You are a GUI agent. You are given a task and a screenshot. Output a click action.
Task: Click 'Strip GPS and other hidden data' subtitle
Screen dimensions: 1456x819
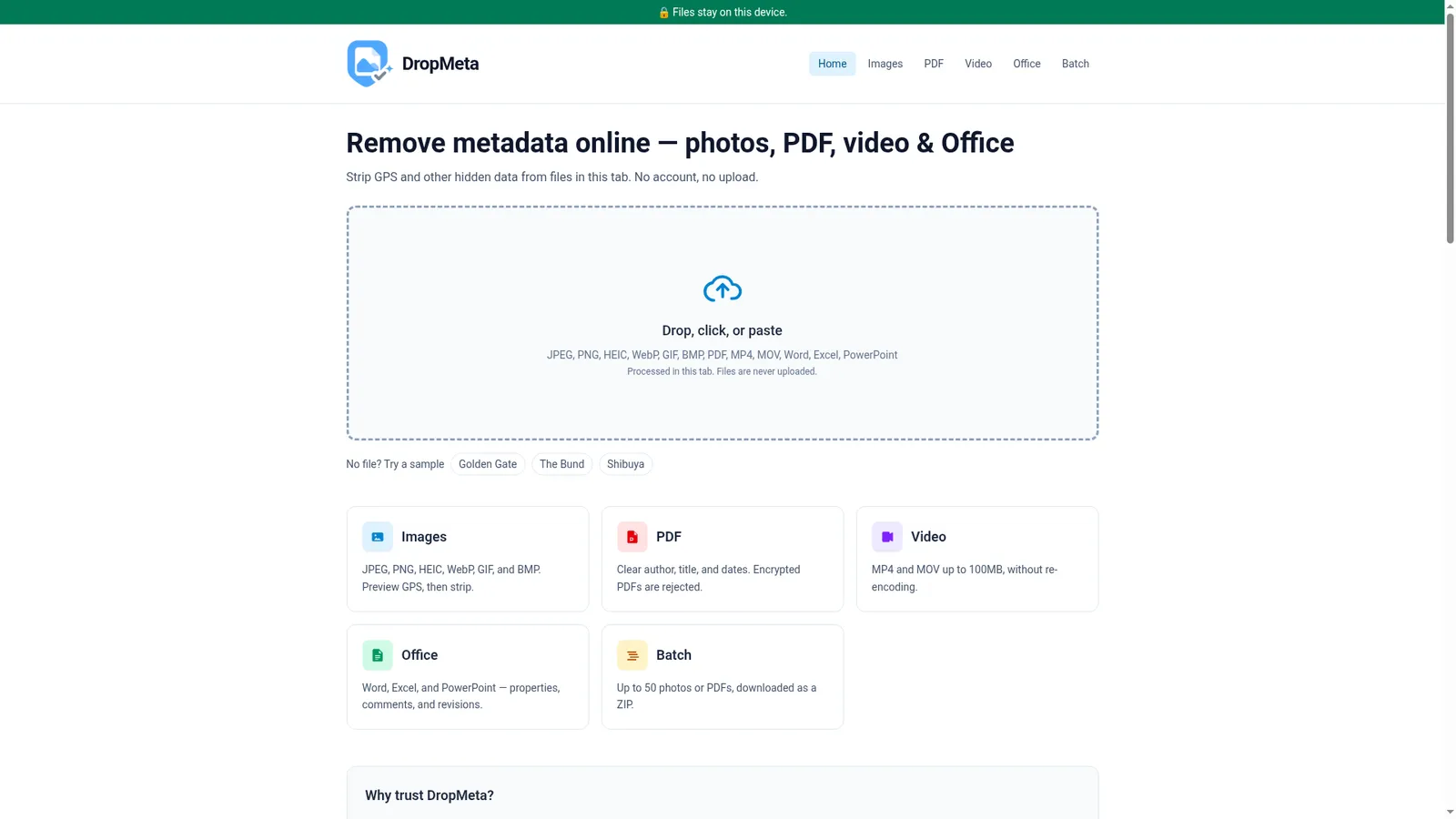(551, 177)
